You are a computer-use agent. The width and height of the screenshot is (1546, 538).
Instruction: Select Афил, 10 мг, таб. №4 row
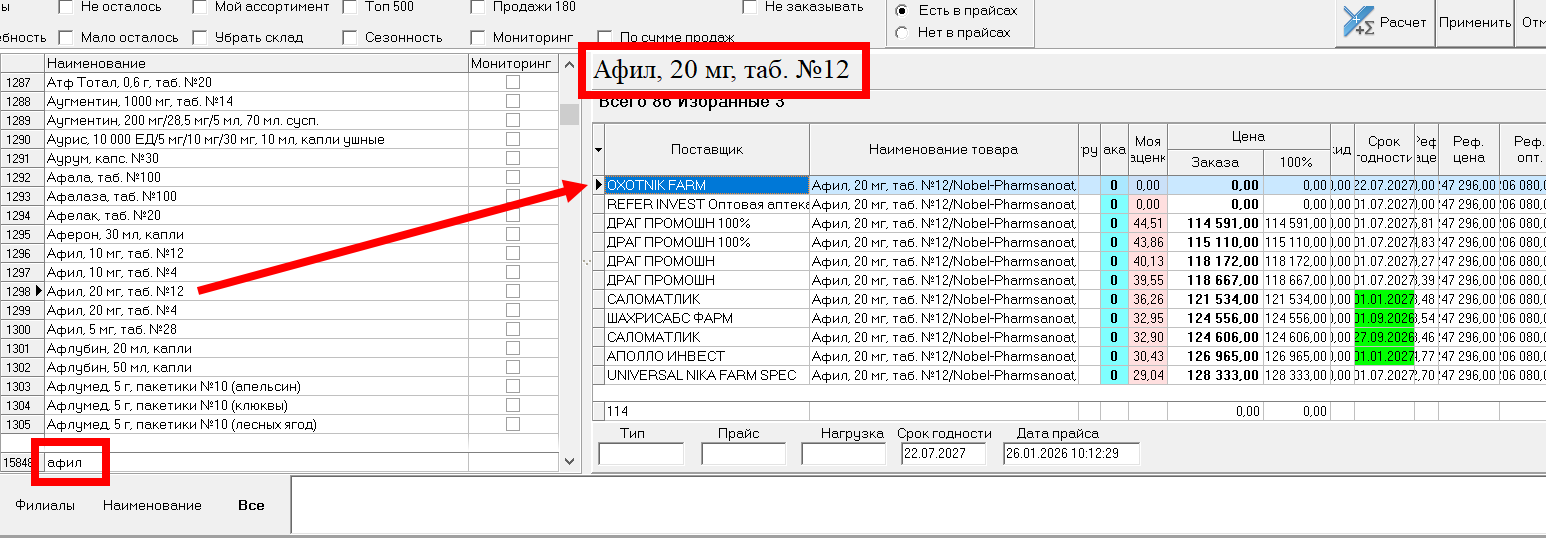256,272
